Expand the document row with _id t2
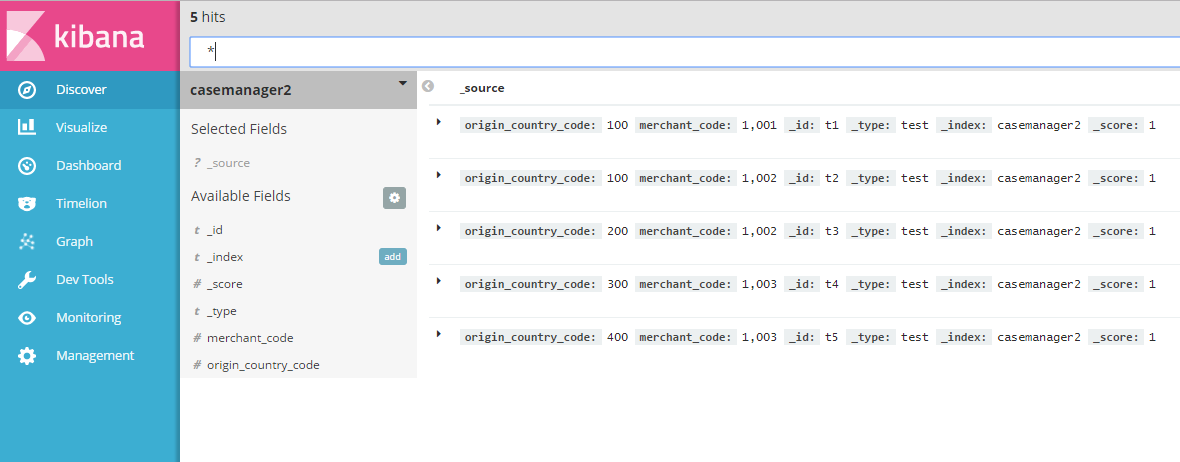 439,174
